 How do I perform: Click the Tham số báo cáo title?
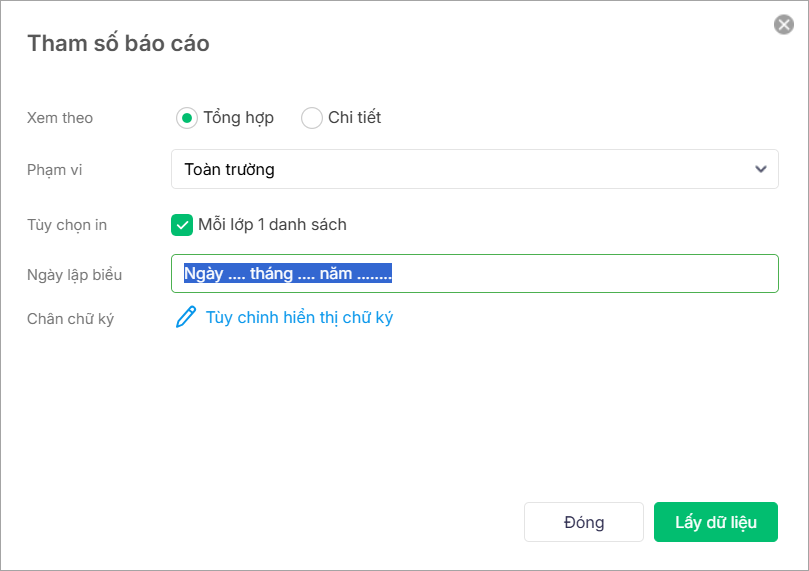pos(118,43)
